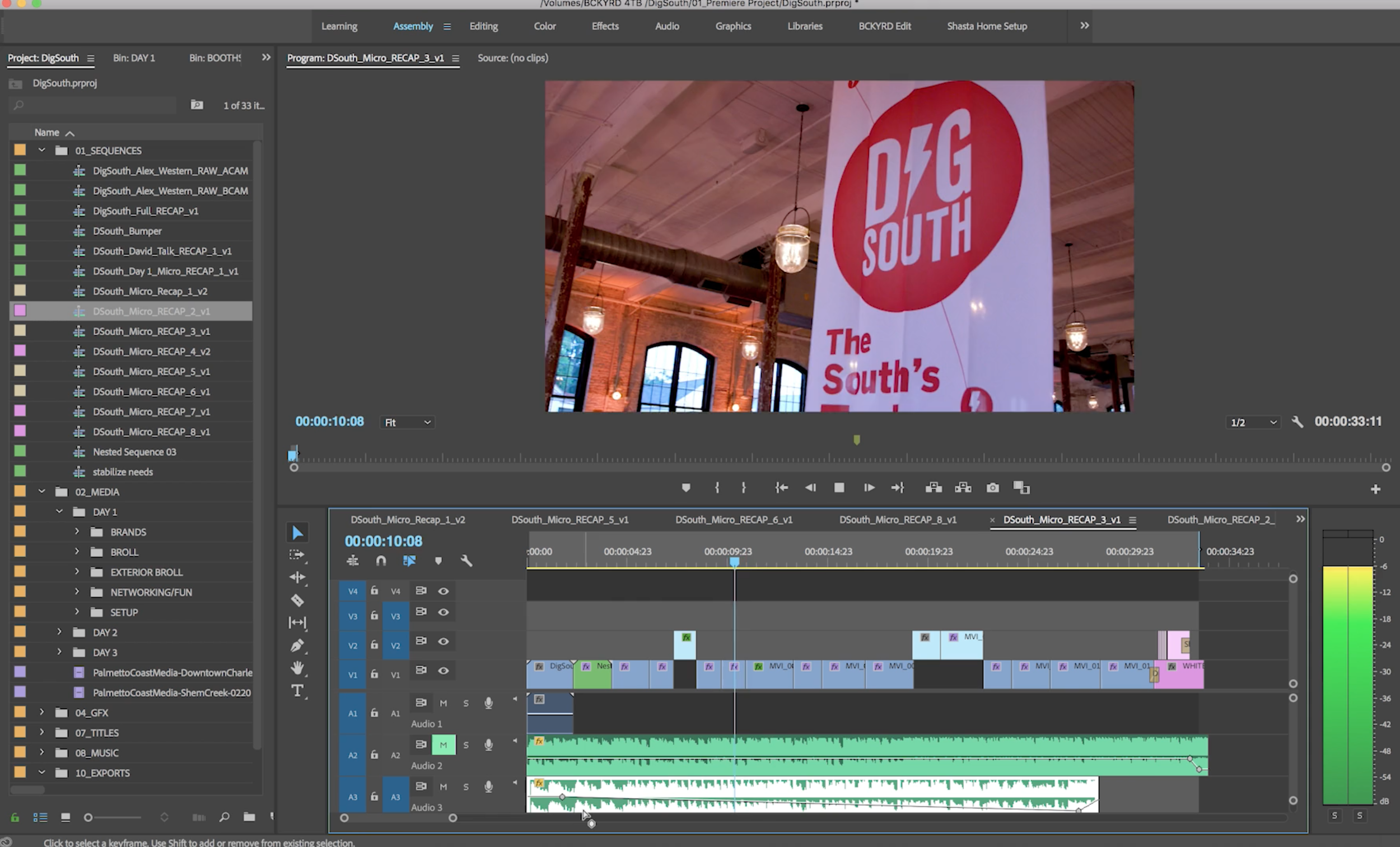Mute the Audio 3 track

(443, 787)
